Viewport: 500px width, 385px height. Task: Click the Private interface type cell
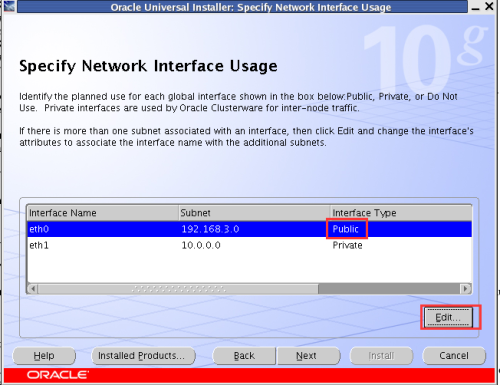click(x=401, y=245)
